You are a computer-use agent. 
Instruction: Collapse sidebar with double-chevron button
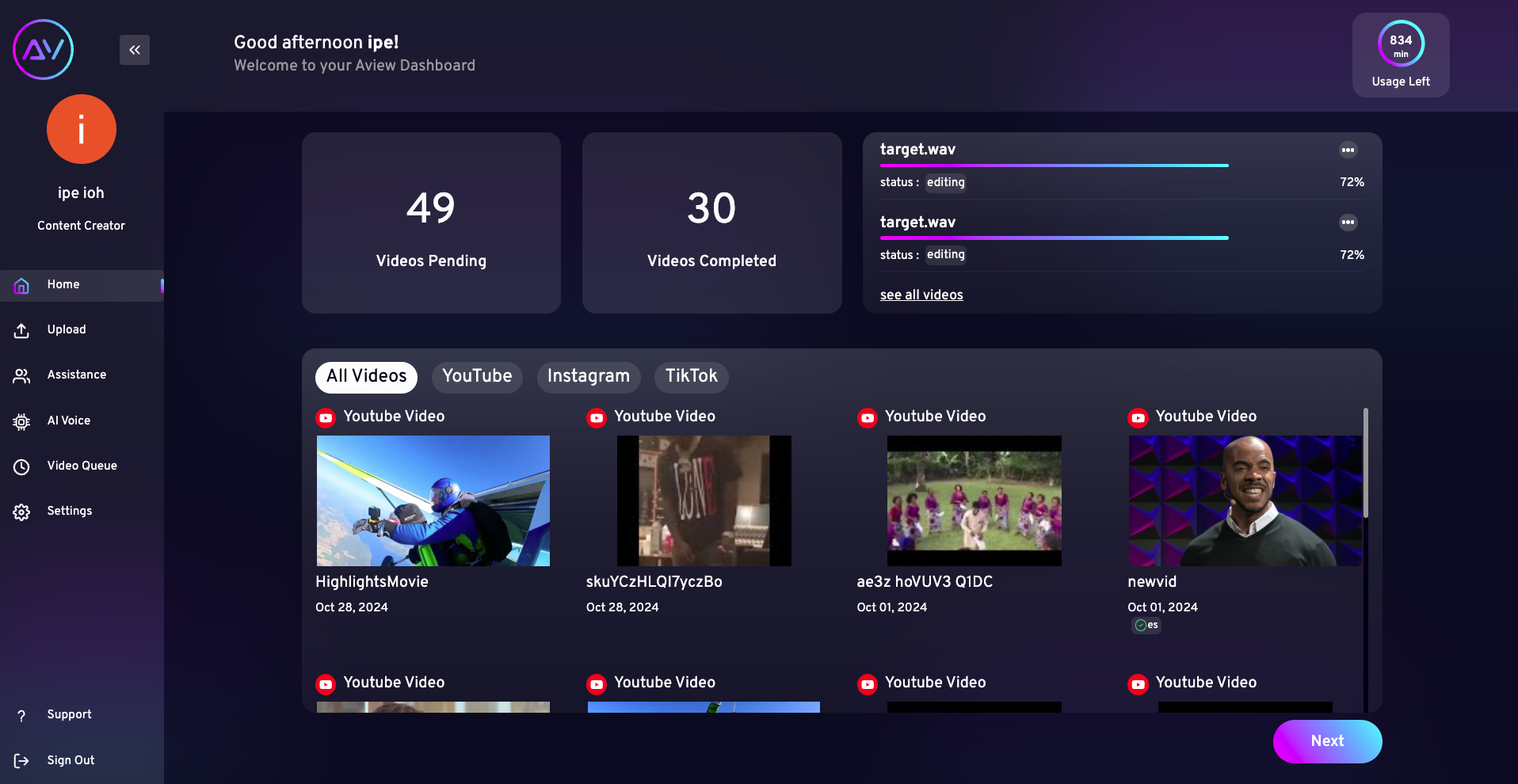click(135, 50)
